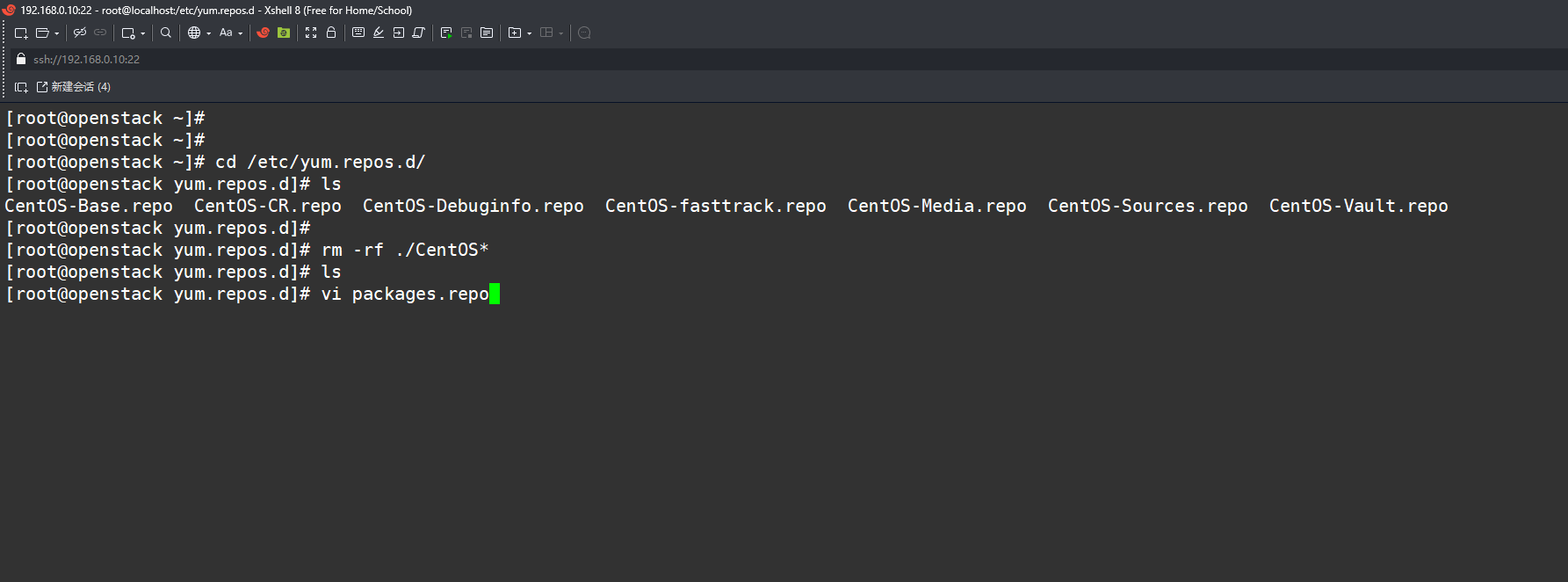Image resolution: width=1568 pixels, height=582 pixels.
Task: Open the 新建会话 (4) quick link
Action: (74, 87)
